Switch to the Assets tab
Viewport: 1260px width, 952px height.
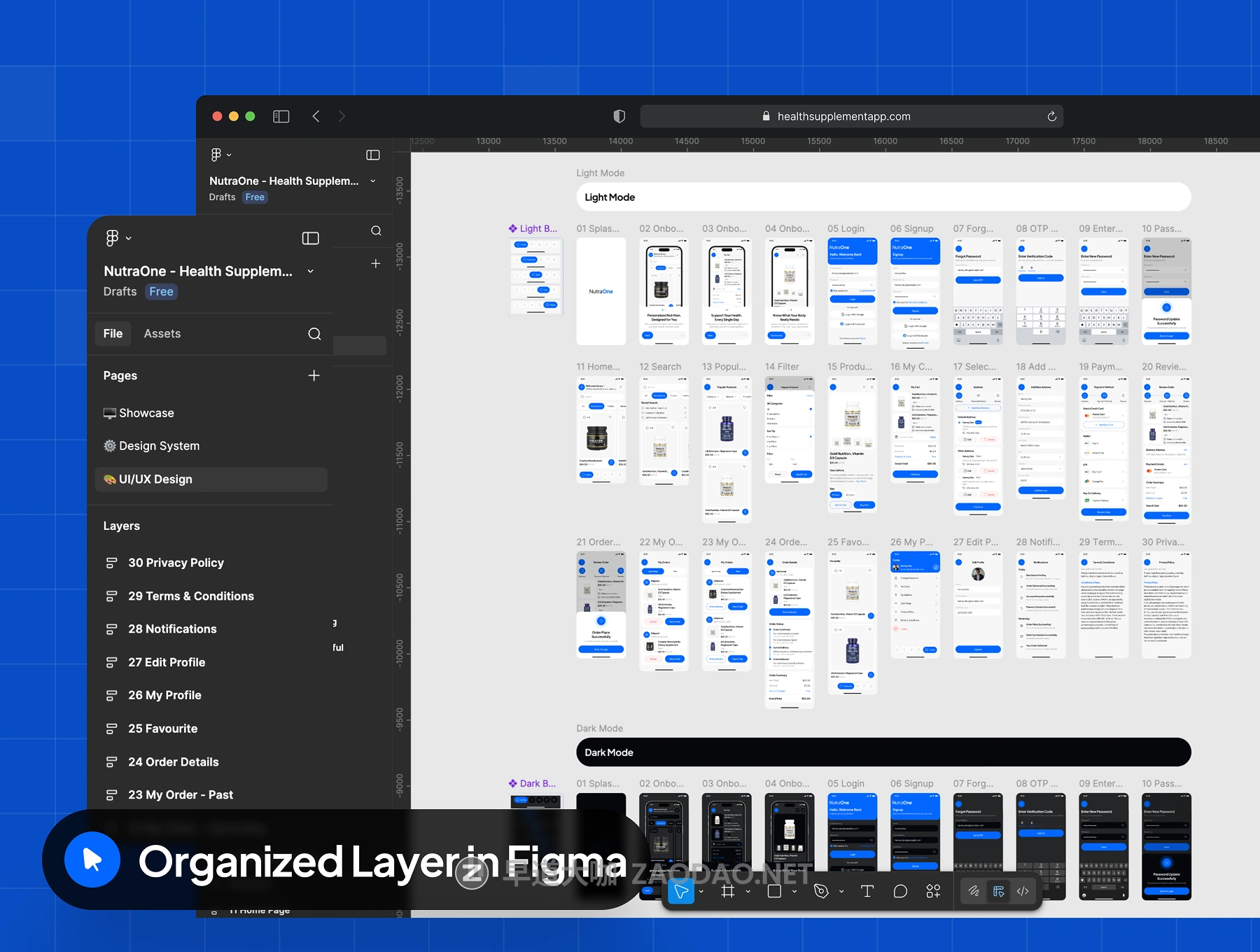162,334
